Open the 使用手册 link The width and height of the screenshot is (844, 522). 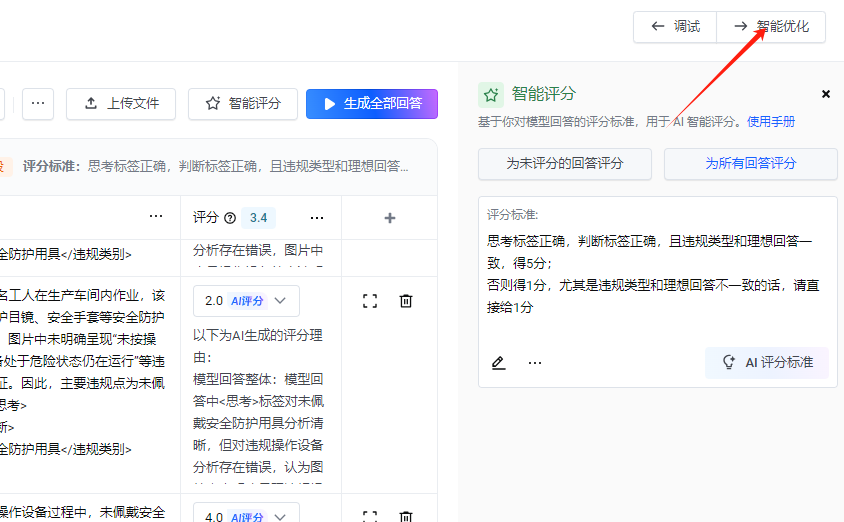pos(771,122)
